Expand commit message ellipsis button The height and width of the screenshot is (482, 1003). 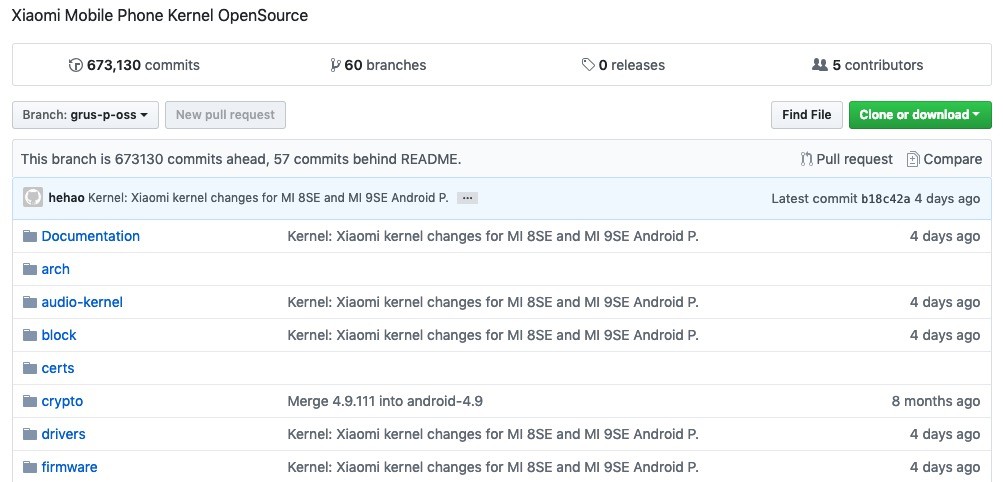click(468, 198)
